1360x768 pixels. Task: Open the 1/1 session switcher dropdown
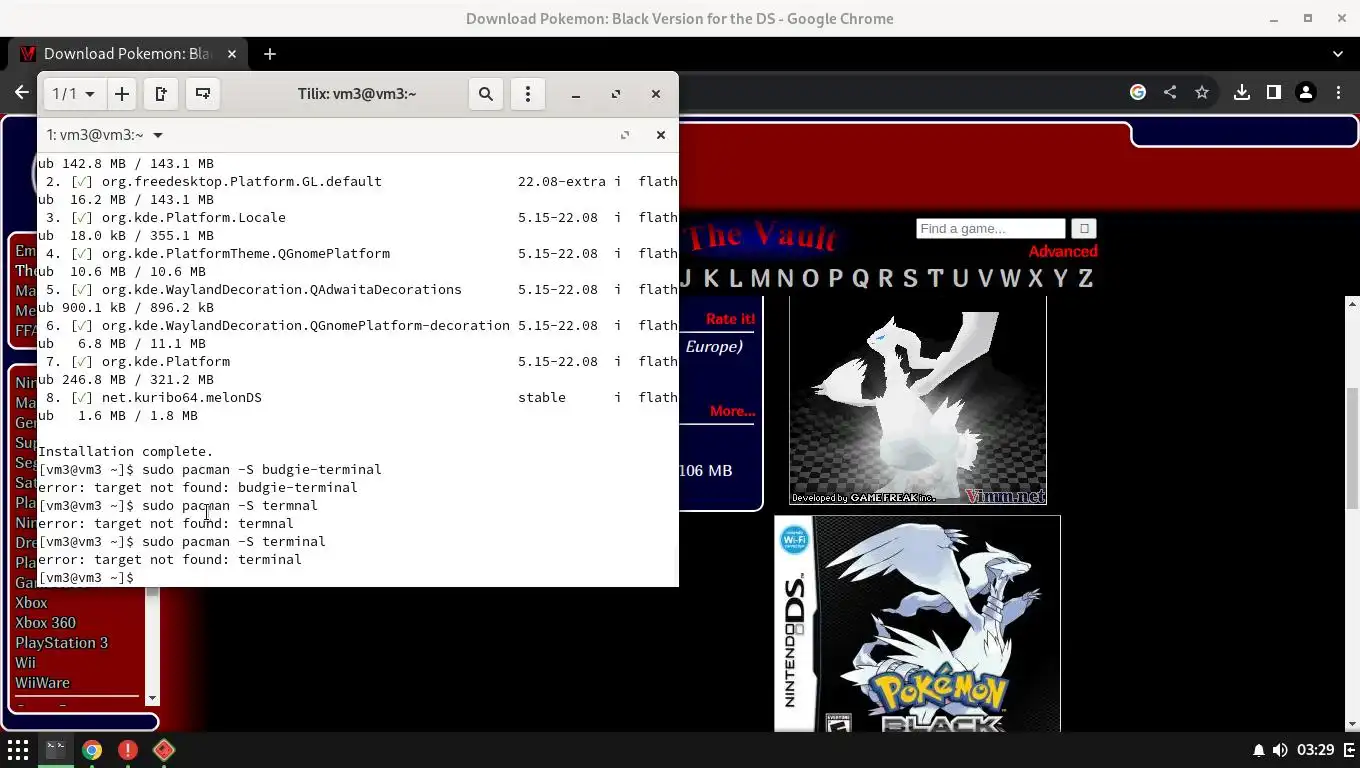point(73,94)
